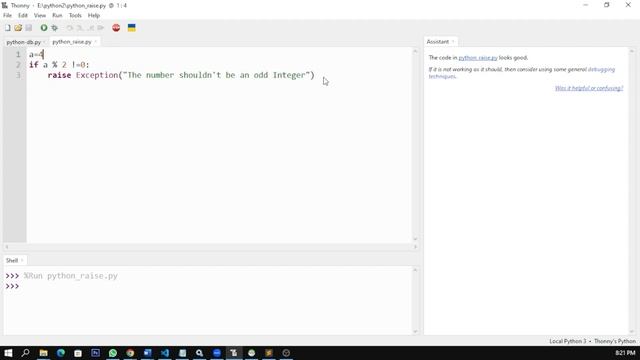Screen dimensions: 640x360
Task: Stop the backend with red stop icon
Action: 116,28
